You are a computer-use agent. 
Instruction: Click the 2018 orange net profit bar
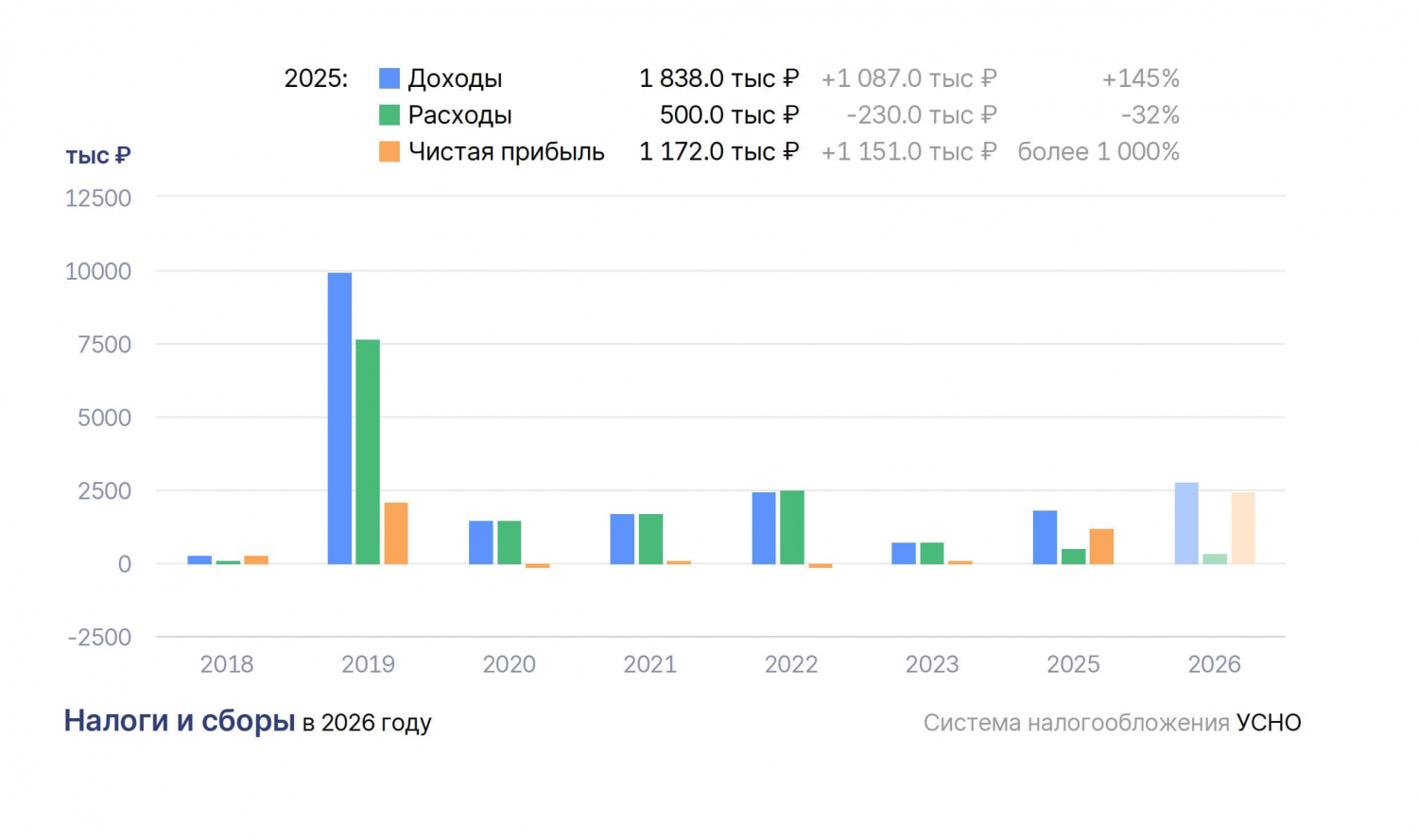pyautogui.click(x=256, y=560)
